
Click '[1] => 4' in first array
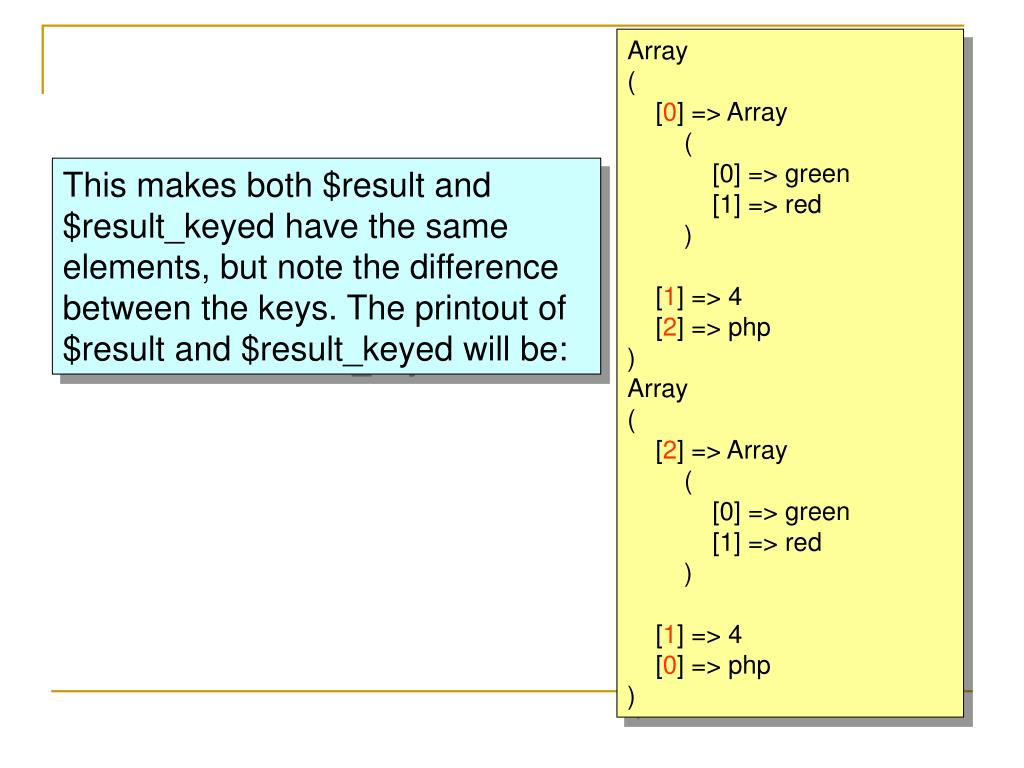[x=699, y=297]
